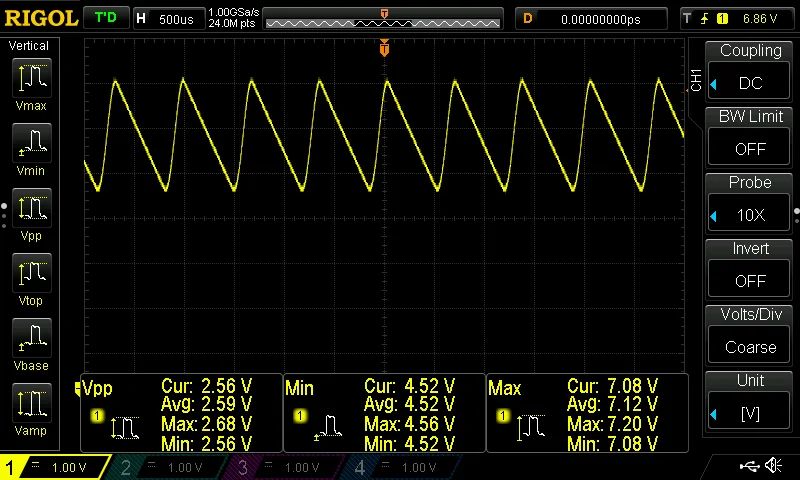
Task: Select the Vpp measurement icon in sidebar
Action: [x=32, y=208]
